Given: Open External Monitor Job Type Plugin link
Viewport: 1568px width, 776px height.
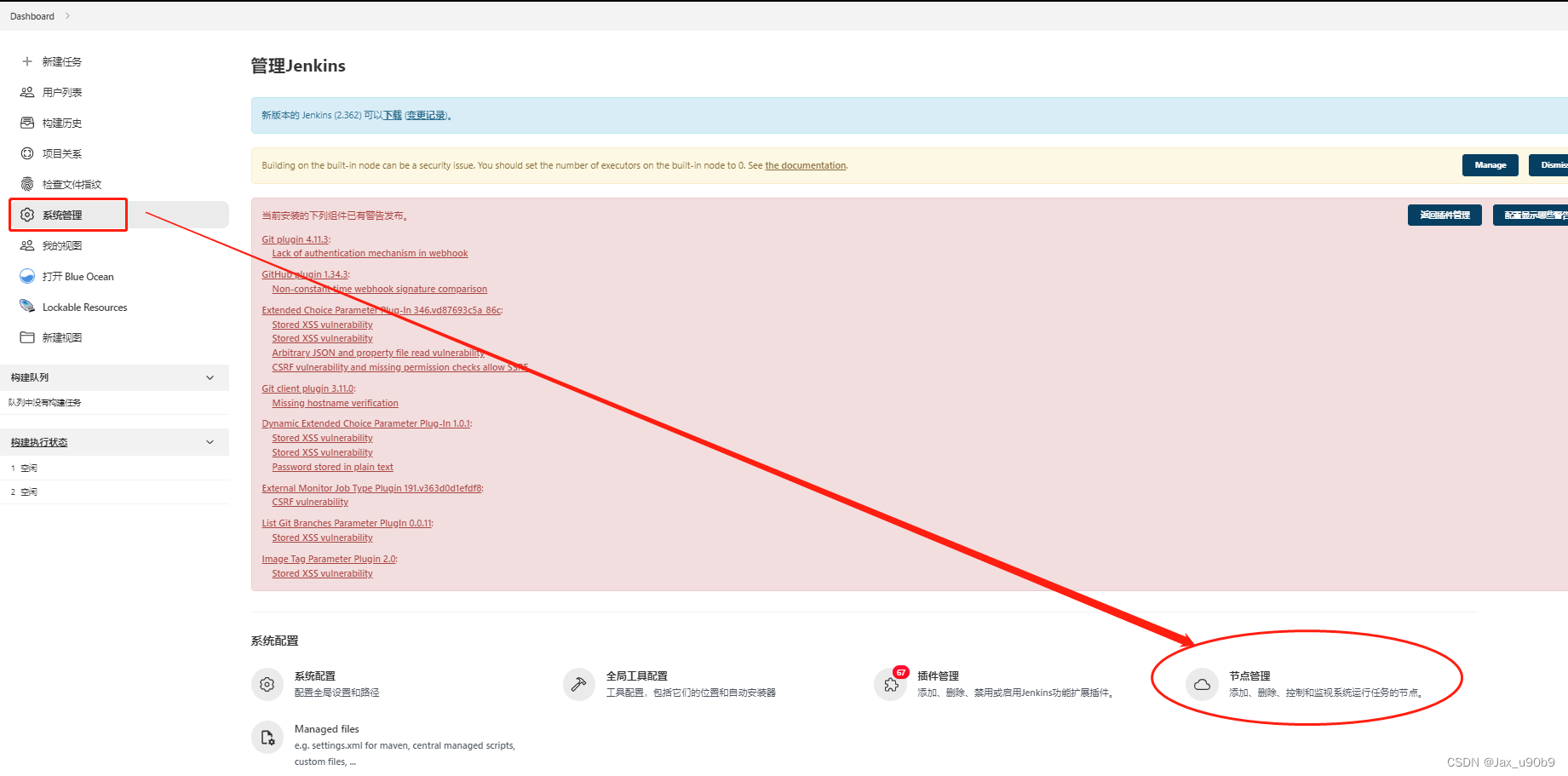Looking at the screenshot, I should pos(372,488).
